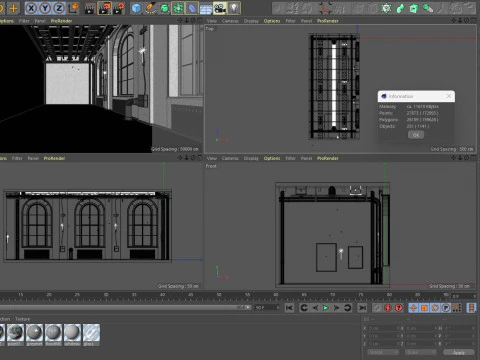Play animation forwards
The height and width of the screenshot is (360, 480).
click(x=326, y=308)
